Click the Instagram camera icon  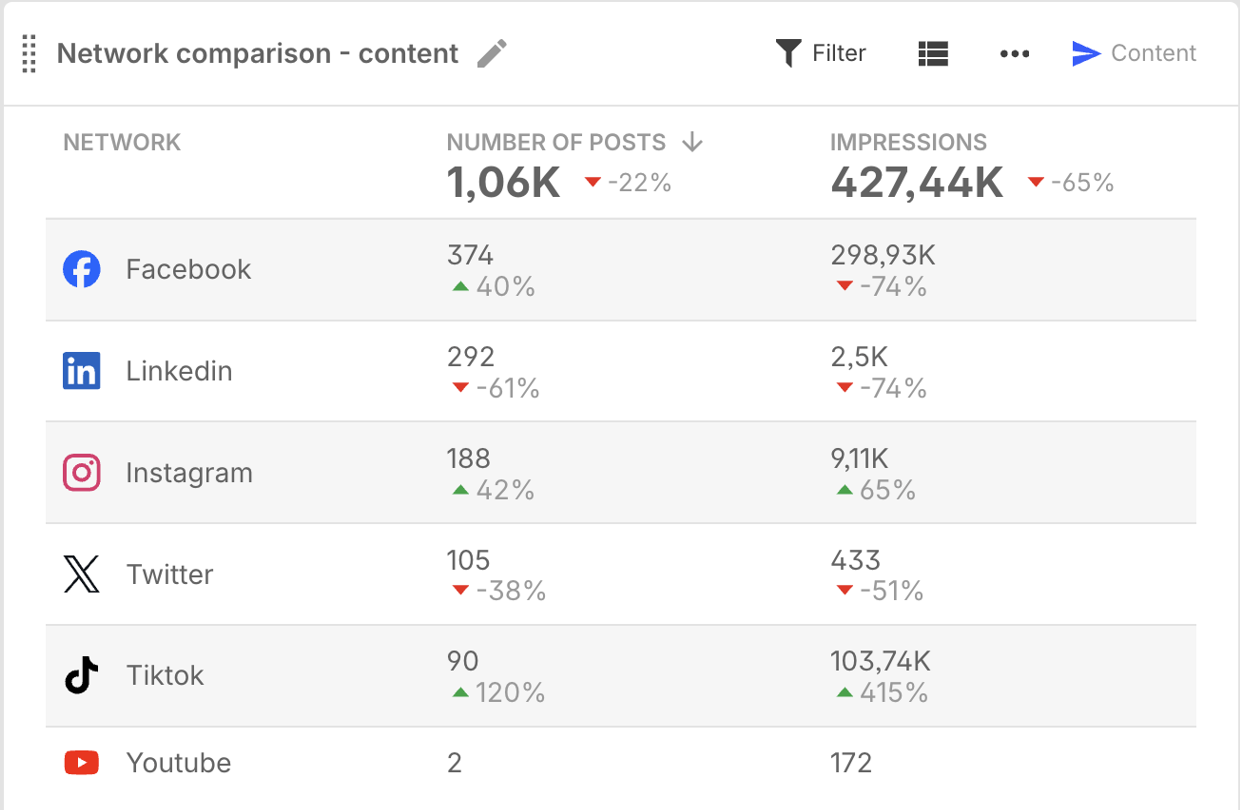[81, 472]
